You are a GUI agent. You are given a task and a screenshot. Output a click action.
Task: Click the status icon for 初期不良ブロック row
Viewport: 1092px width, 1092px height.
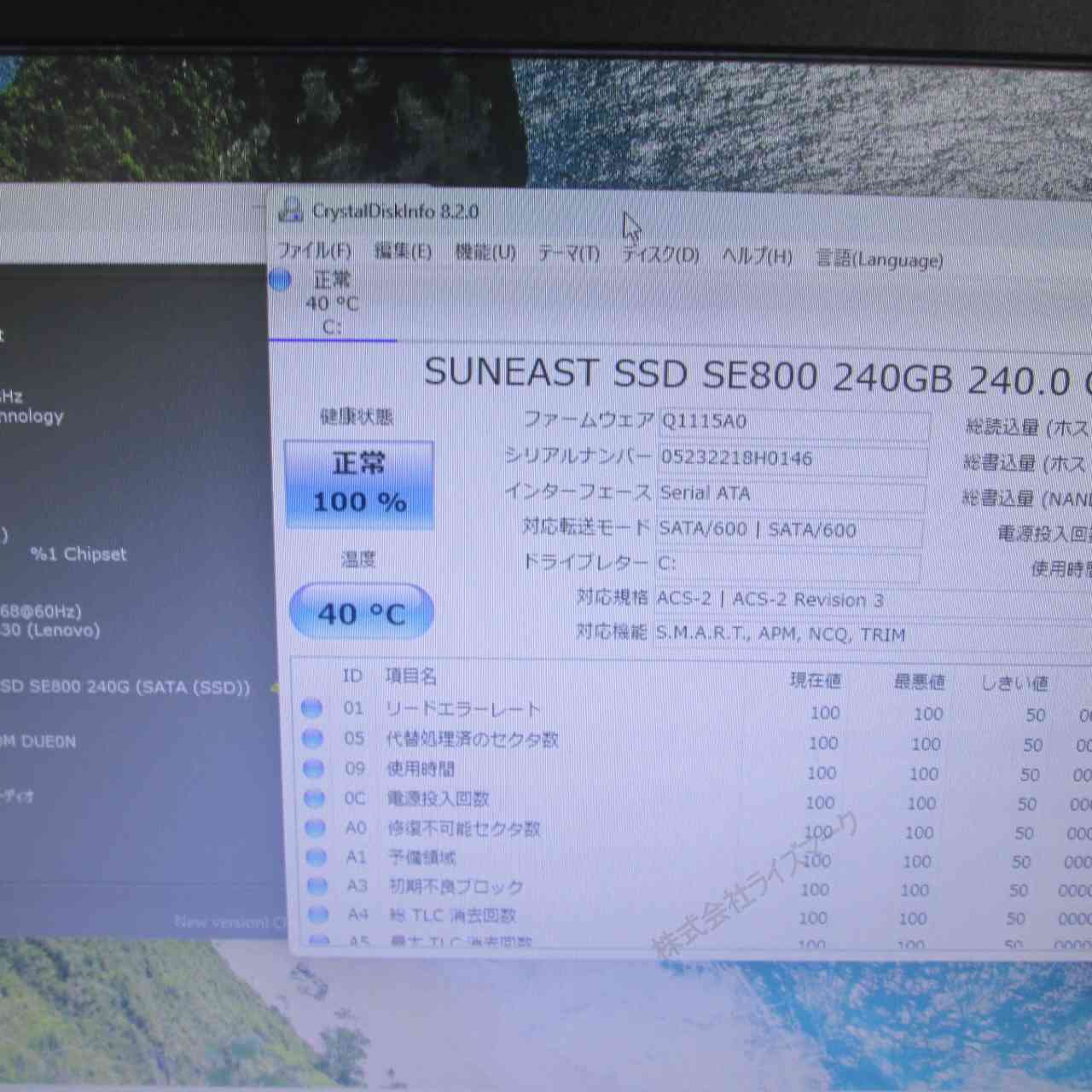coord(317,886)
